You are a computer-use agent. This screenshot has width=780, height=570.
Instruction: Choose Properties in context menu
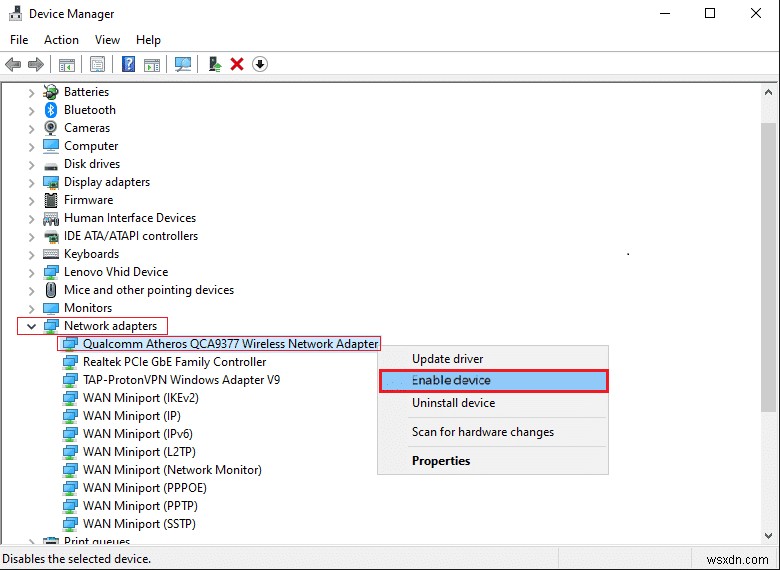pyautogui.click(x=492, y=461)
